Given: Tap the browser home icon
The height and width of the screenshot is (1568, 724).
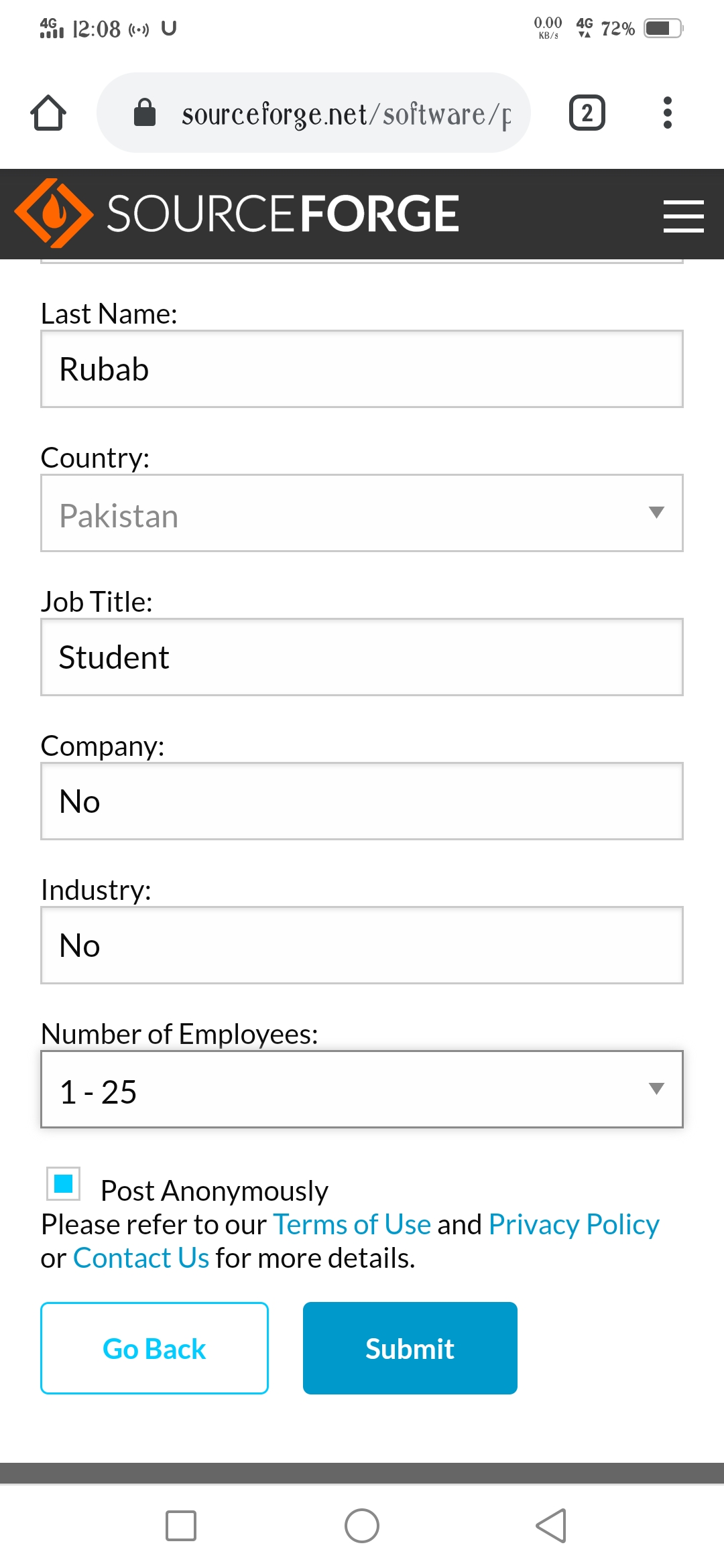Looking at the screenshot, I should click(x=48, y=113).
